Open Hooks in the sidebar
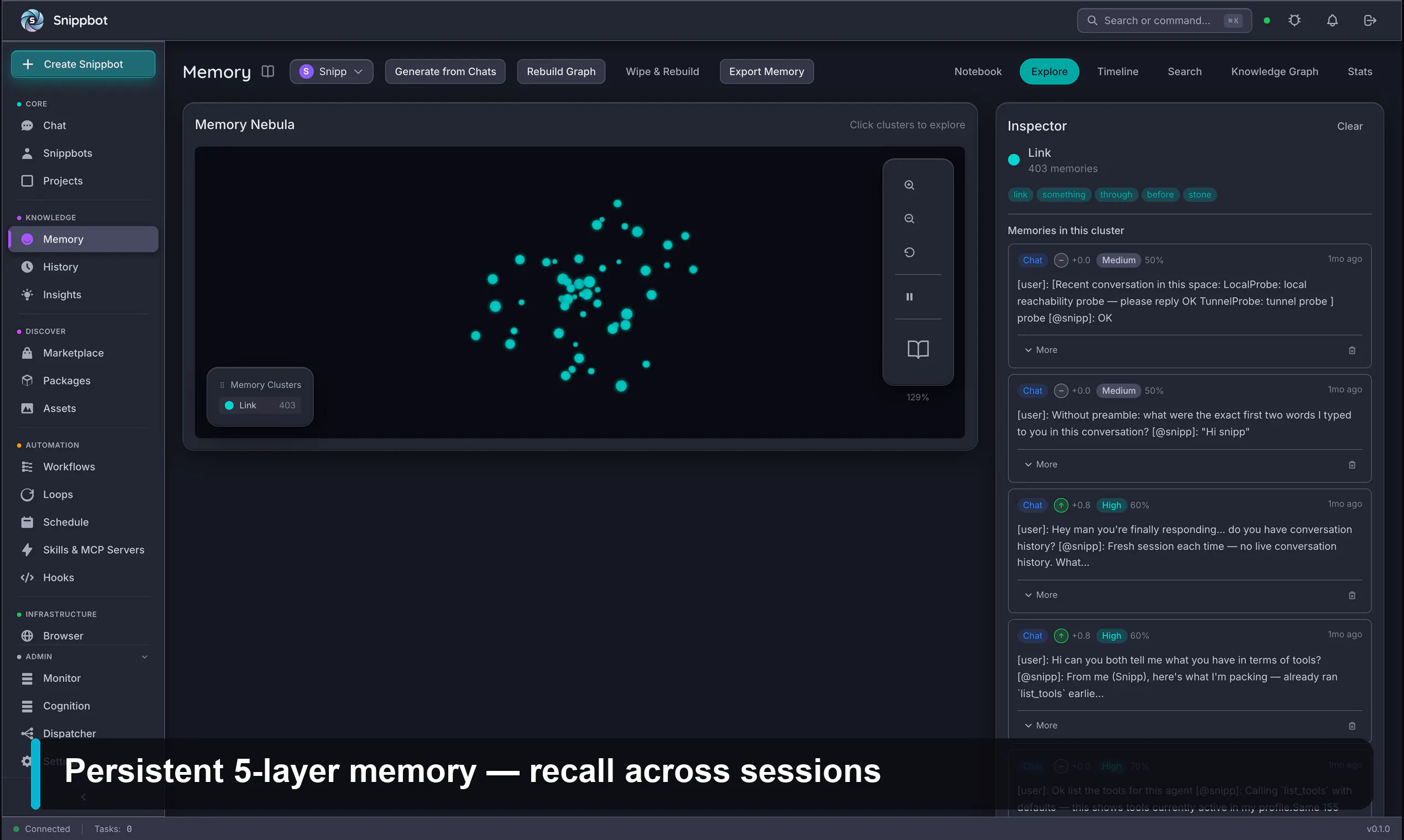The image size is (1404, 840). point(83,578)
